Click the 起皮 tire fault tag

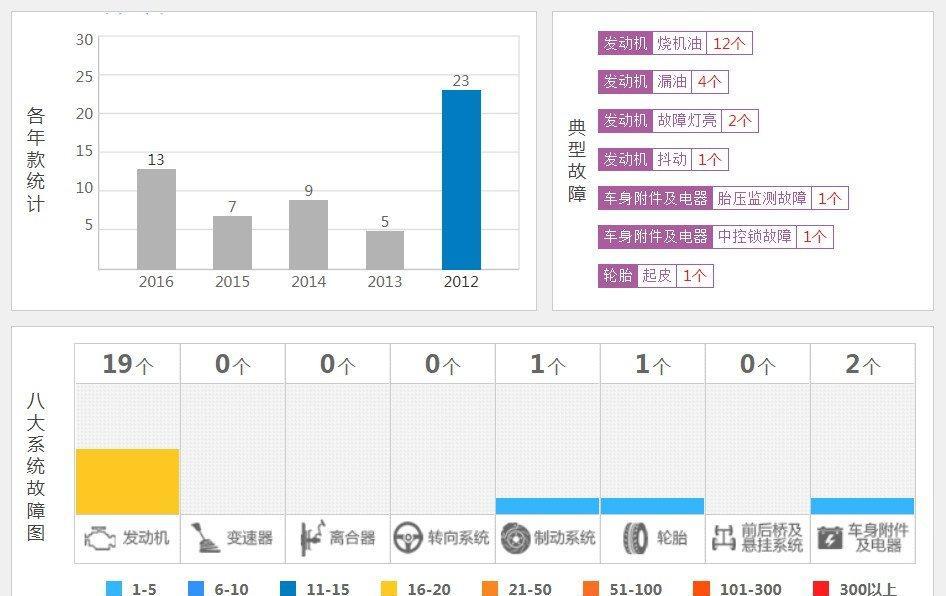(654, 274)
